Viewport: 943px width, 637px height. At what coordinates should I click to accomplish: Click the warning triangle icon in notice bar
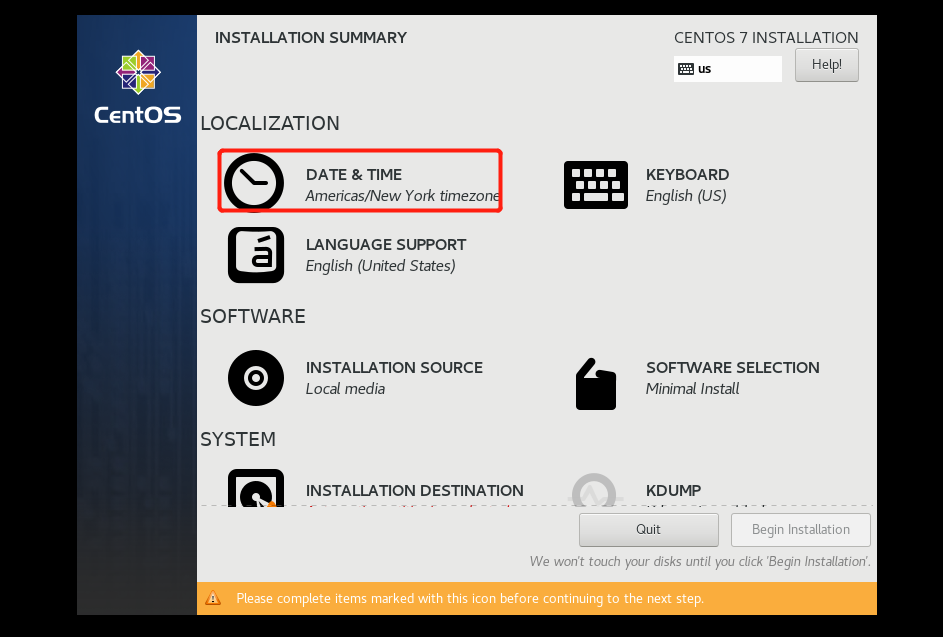coord(213,598)
